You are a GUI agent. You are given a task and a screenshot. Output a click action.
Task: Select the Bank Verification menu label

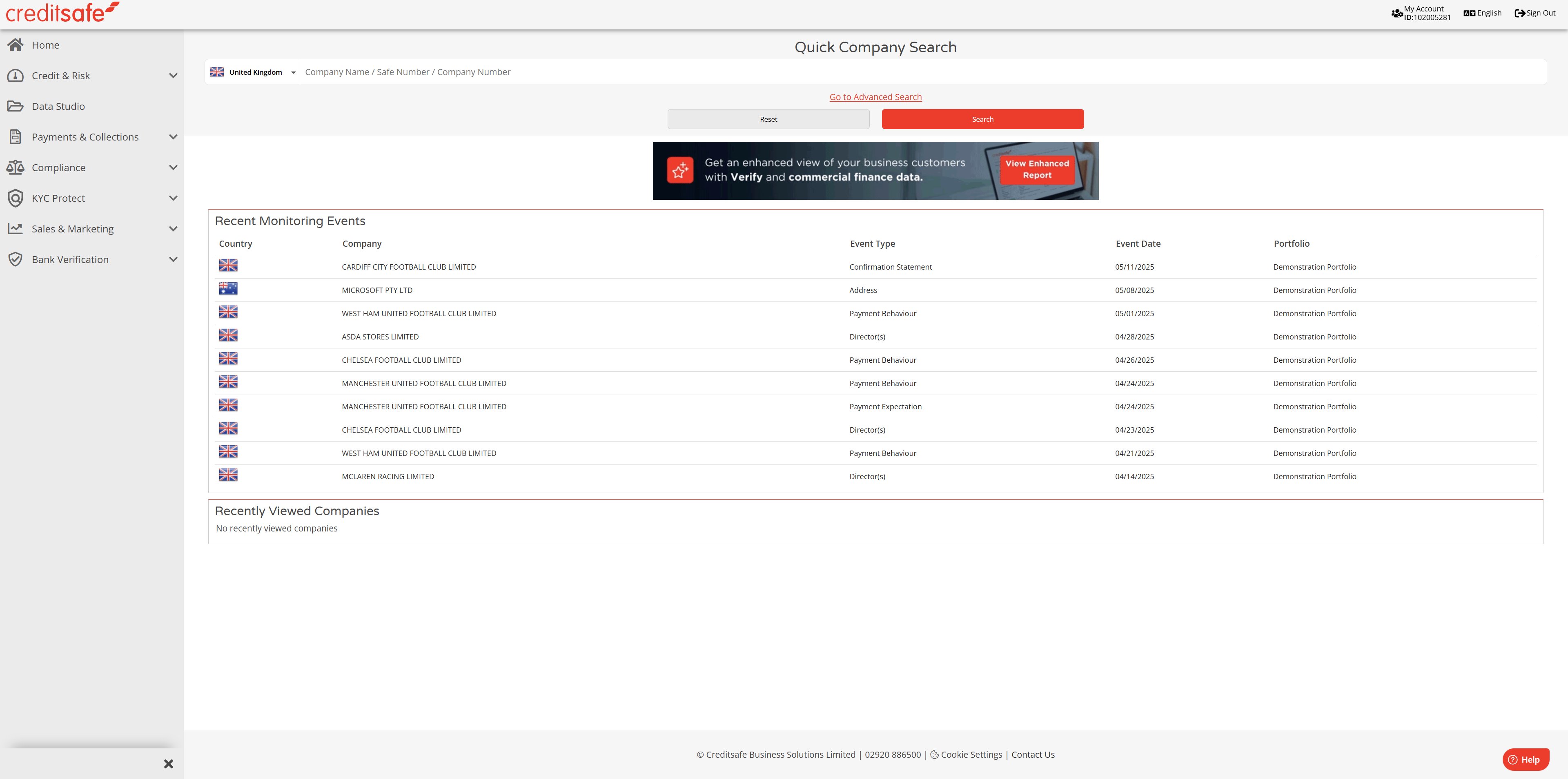70,259
